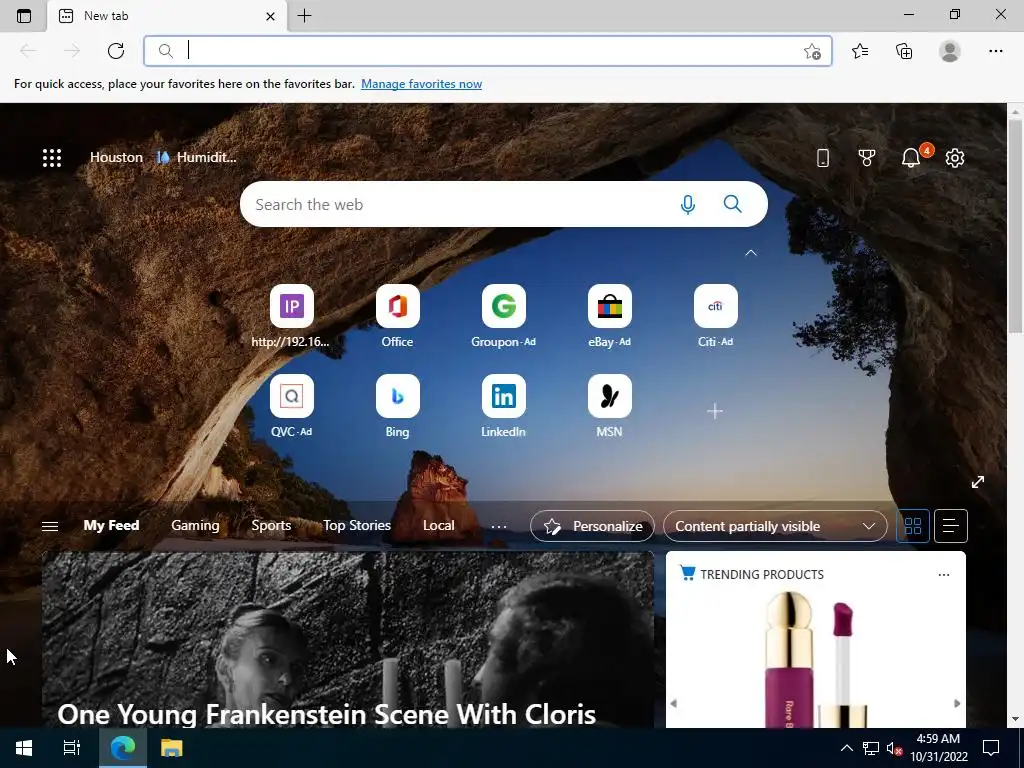Open the taskbar clock showing 4:59 AM
This screenshot has height=768, width=1024.
pos(939,748)
